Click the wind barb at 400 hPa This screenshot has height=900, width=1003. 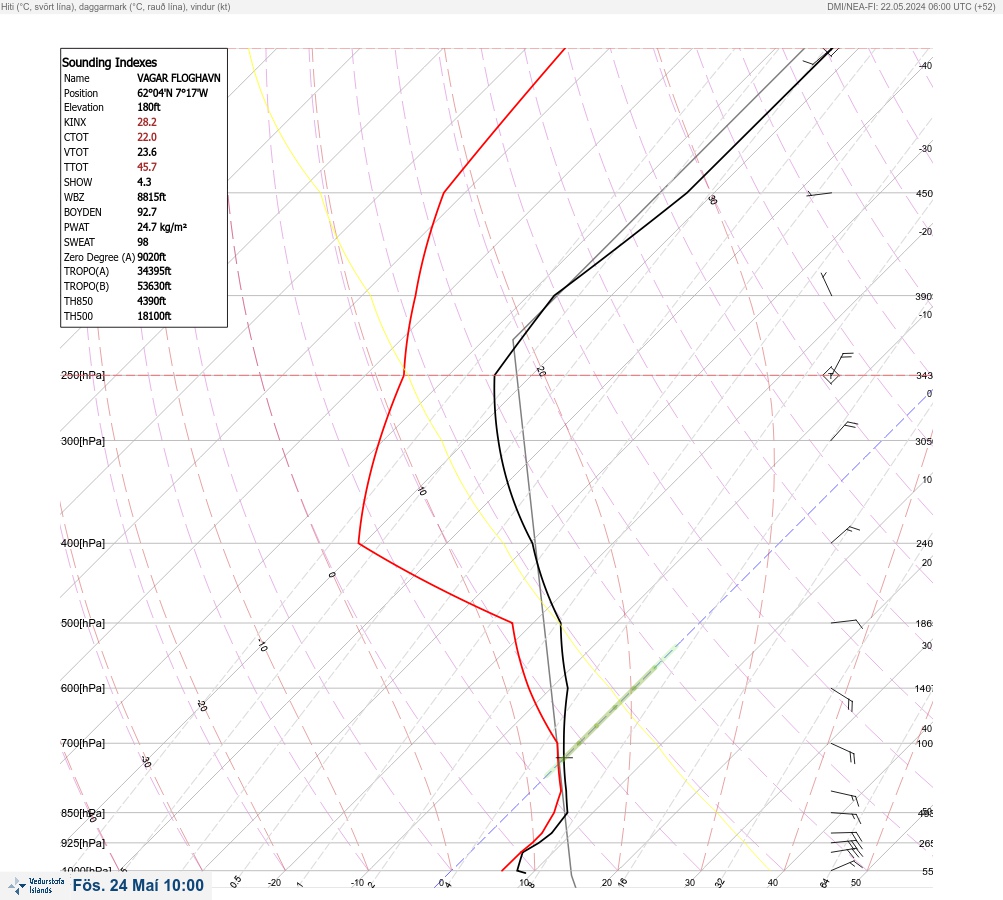tap(844, 535)
